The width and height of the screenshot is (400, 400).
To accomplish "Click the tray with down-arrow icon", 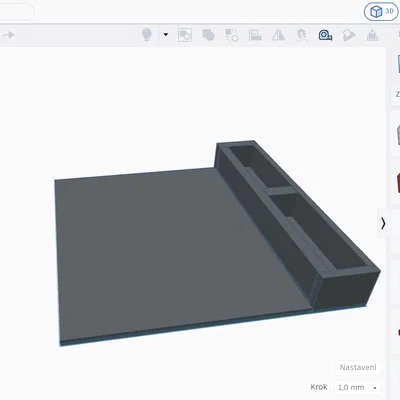I will tap(372, 35).
